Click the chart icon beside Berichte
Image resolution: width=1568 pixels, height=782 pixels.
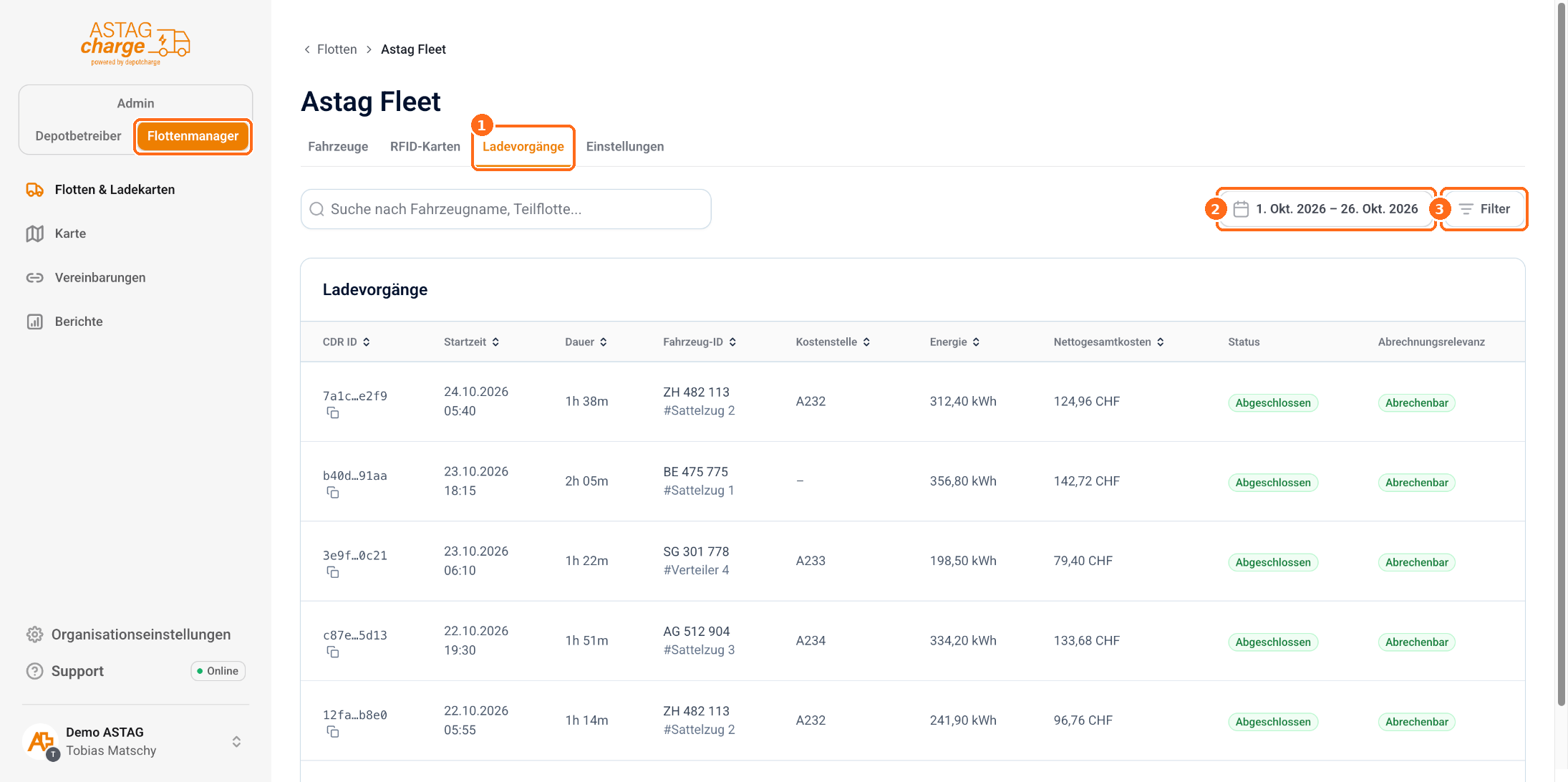tap(34, 322)
